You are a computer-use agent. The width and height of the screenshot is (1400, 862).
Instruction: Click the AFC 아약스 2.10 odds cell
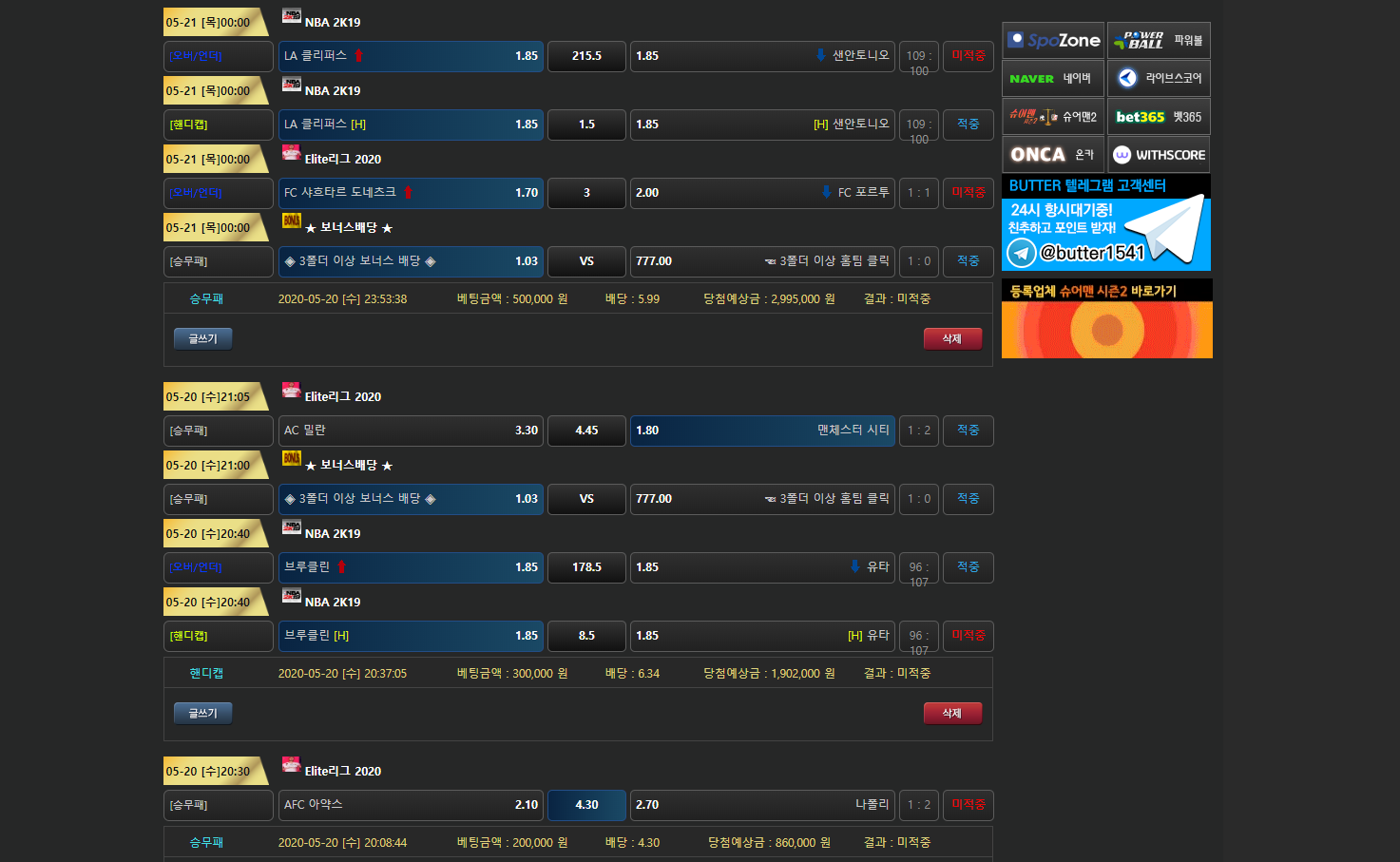[411, 805]
